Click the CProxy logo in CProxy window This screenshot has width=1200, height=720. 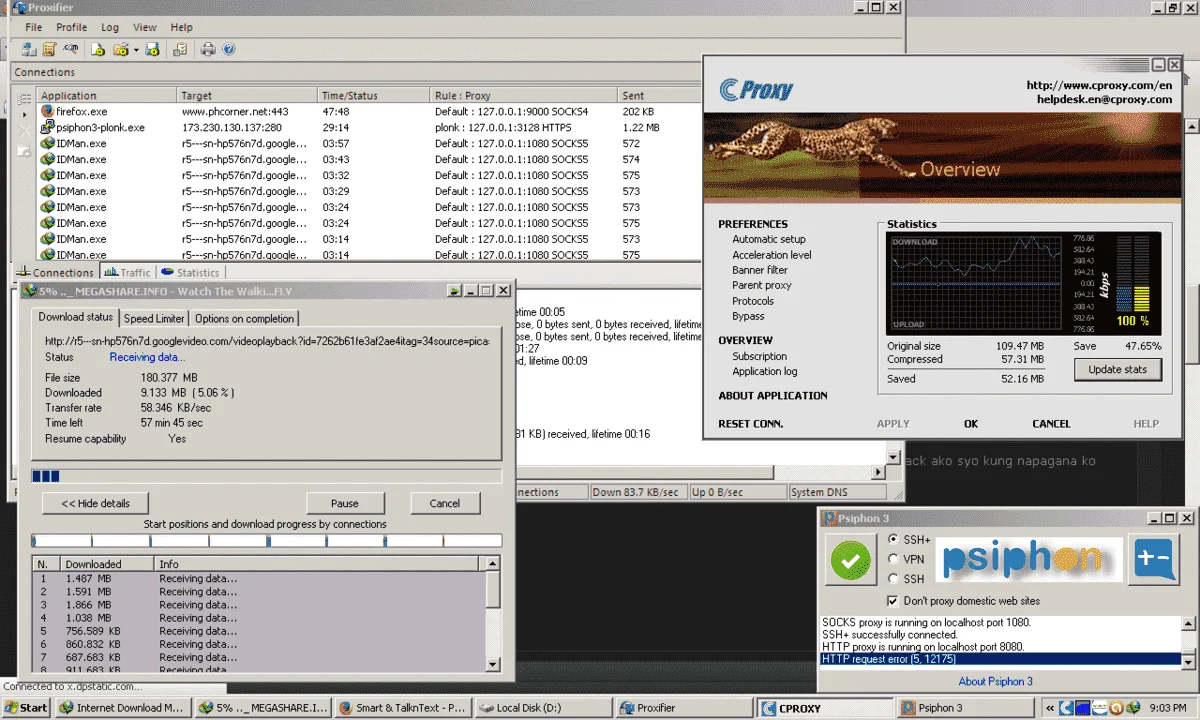pos(756,90)
